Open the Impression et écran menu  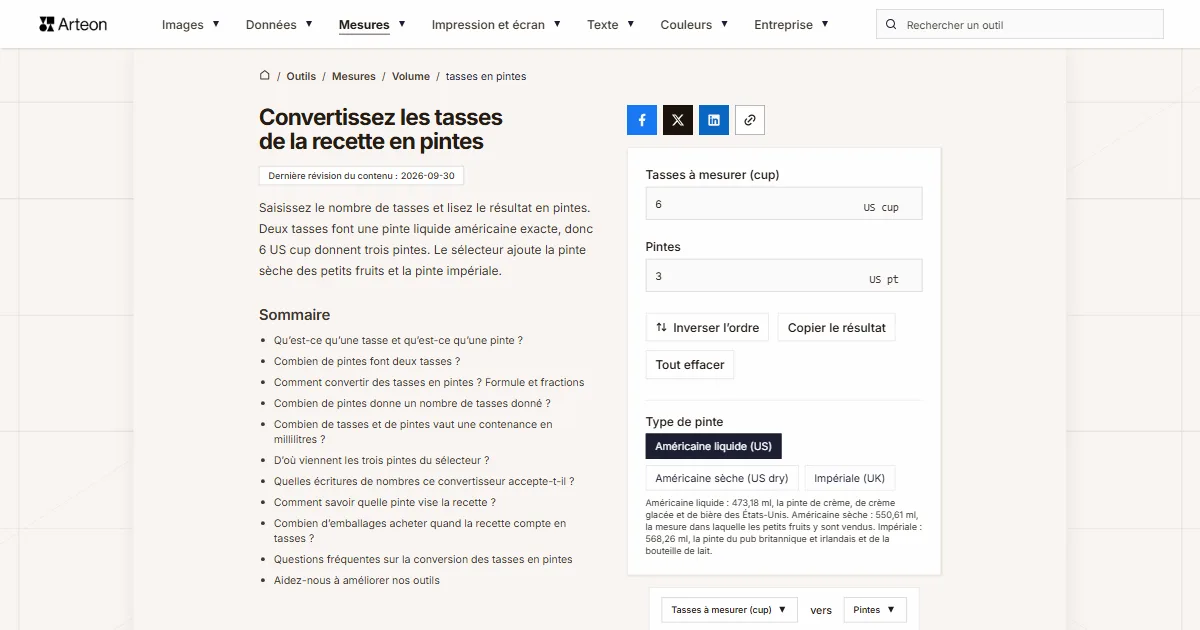[496, 25]
